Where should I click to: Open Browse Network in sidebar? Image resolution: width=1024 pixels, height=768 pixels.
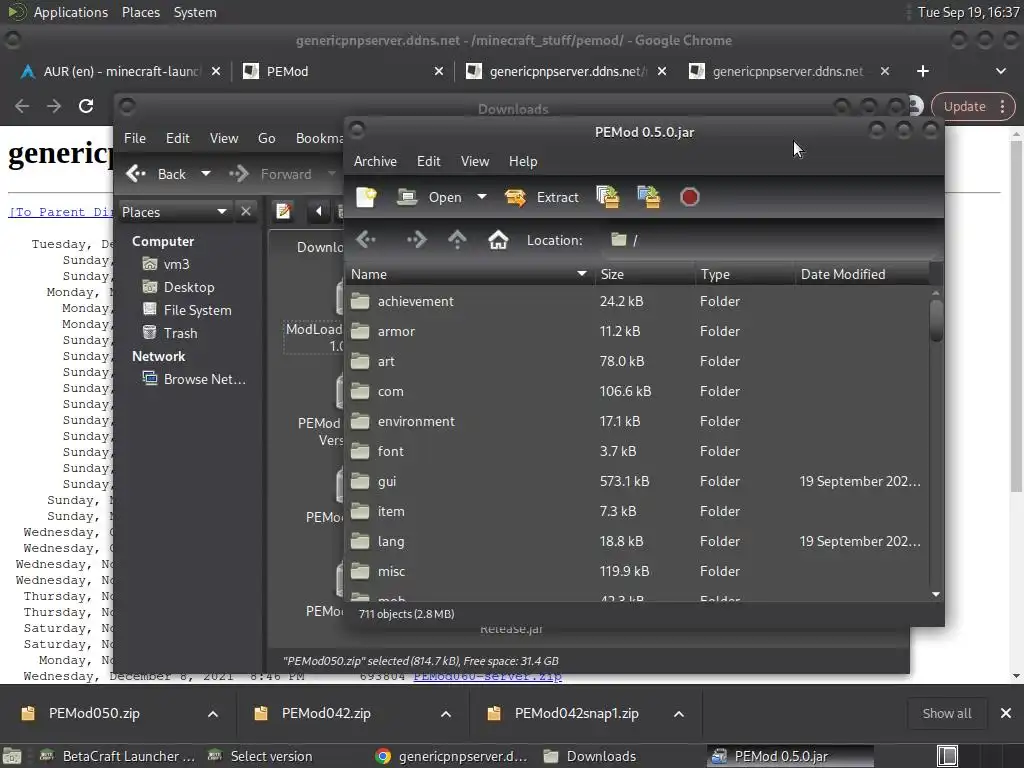tap(195, 379)
